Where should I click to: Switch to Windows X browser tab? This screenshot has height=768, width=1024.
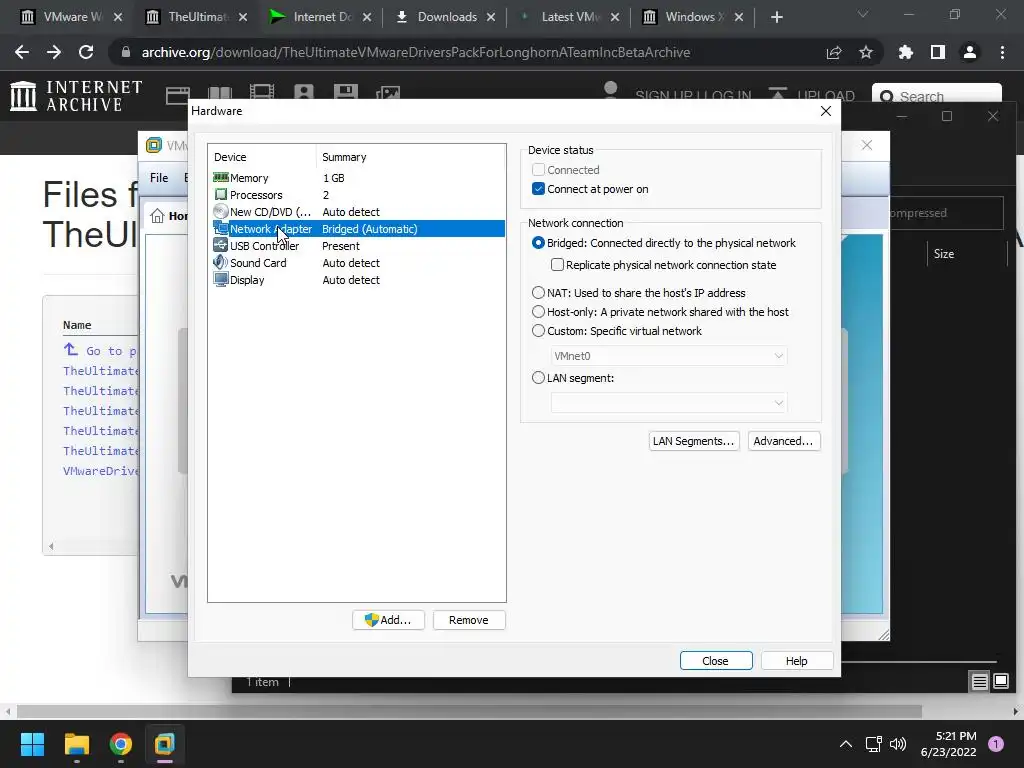point(692,17)
